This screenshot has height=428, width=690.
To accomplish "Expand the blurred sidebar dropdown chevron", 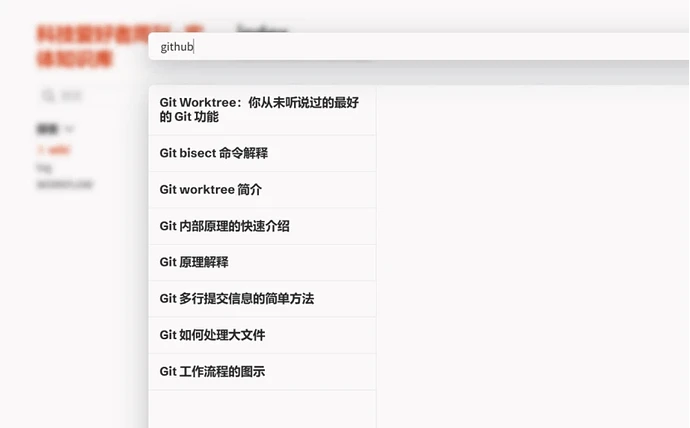I will coord(70,129).
